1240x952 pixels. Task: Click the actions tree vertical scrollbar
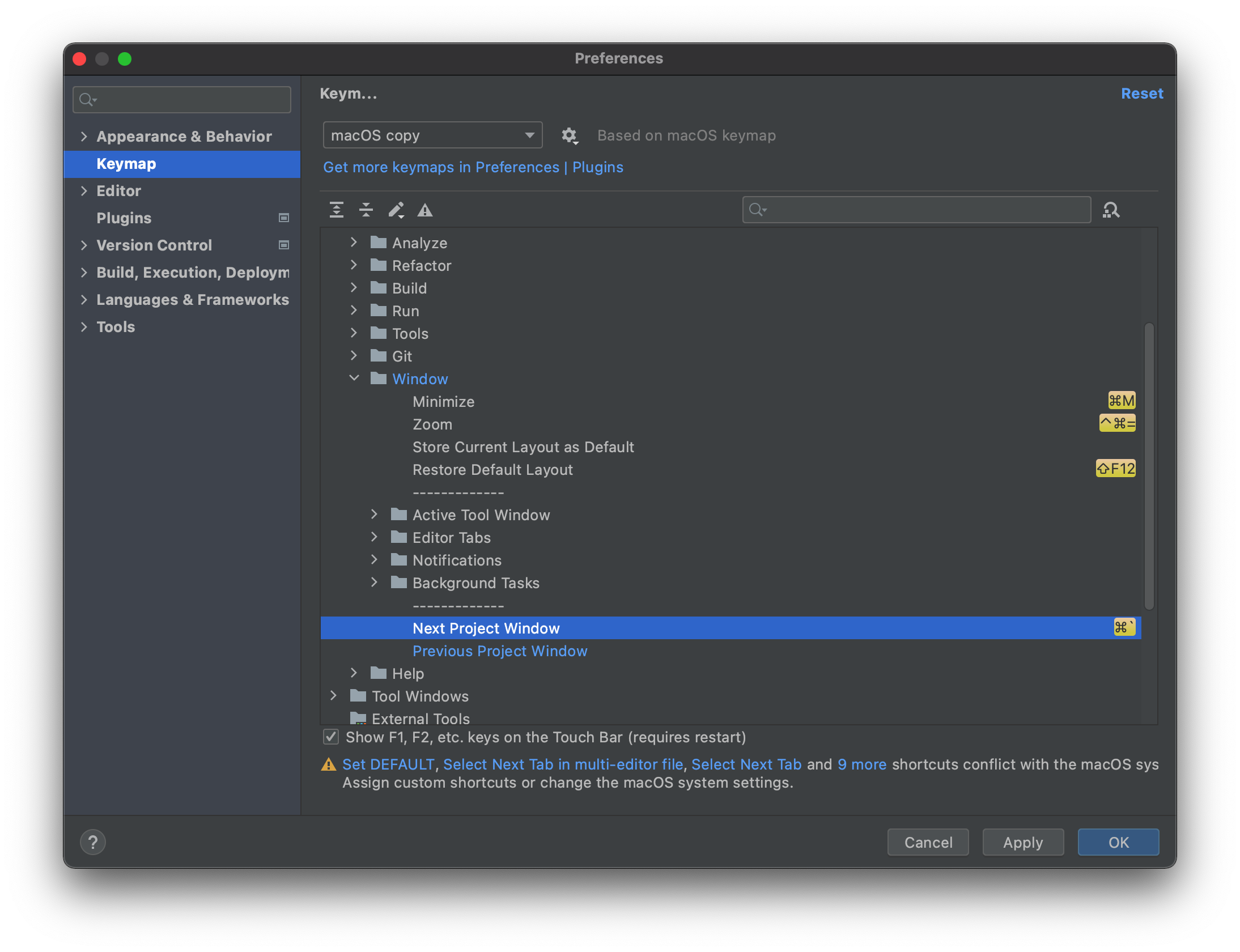[1149, 465]
